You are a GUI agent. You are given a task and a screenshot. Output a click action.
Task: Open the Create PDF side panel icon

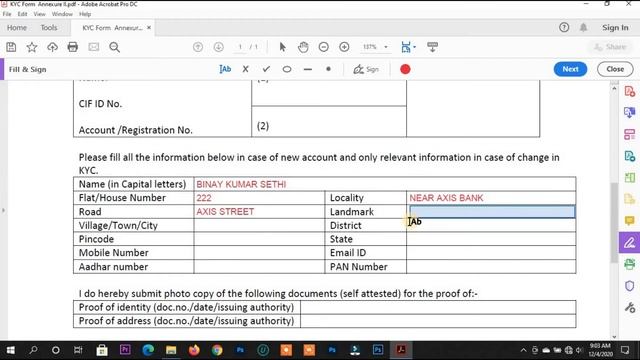coord(630,91)
